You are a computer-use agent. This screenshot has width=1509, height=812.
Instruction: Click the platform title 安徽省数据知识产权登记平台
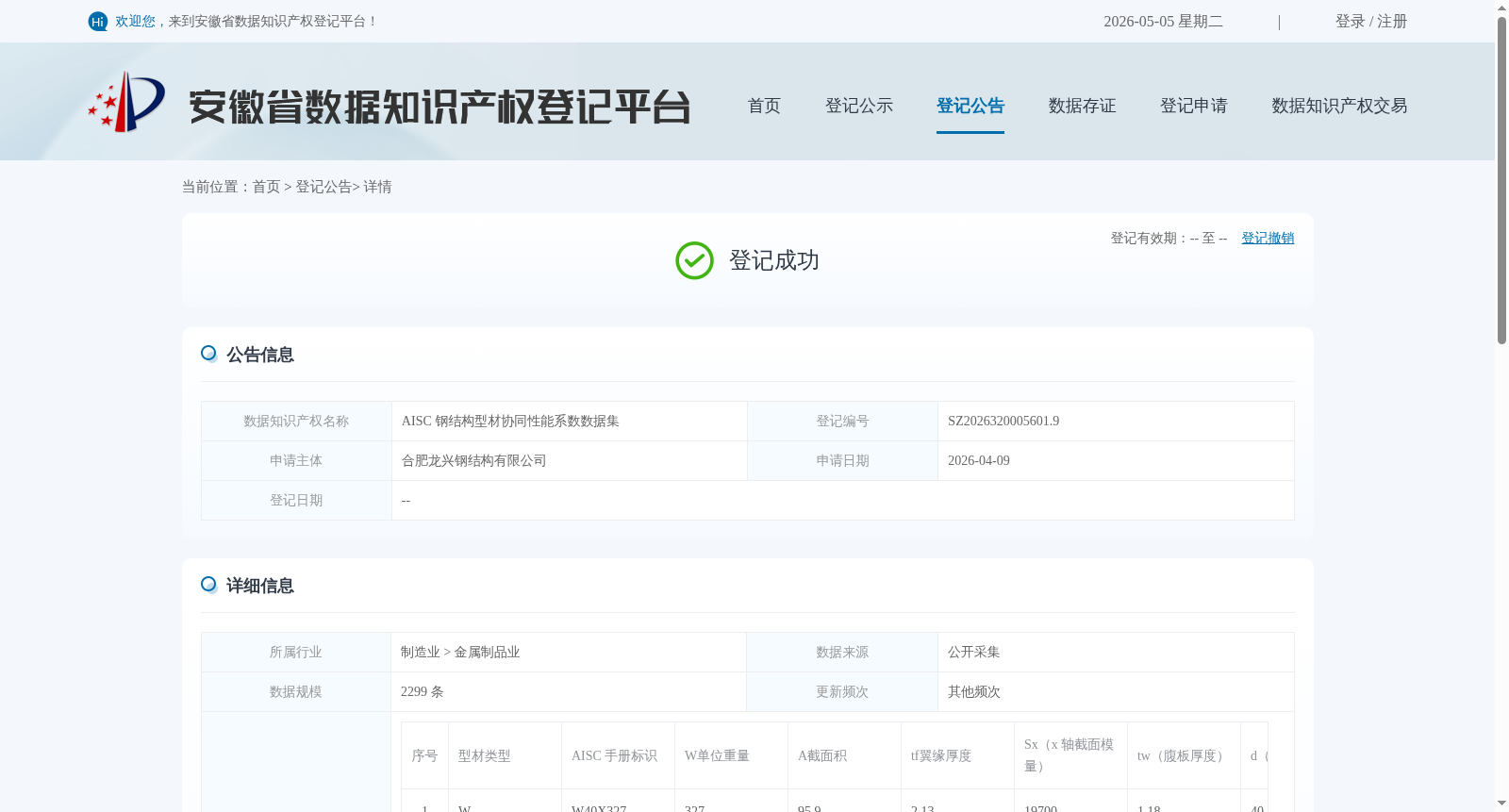click(439, 107)
